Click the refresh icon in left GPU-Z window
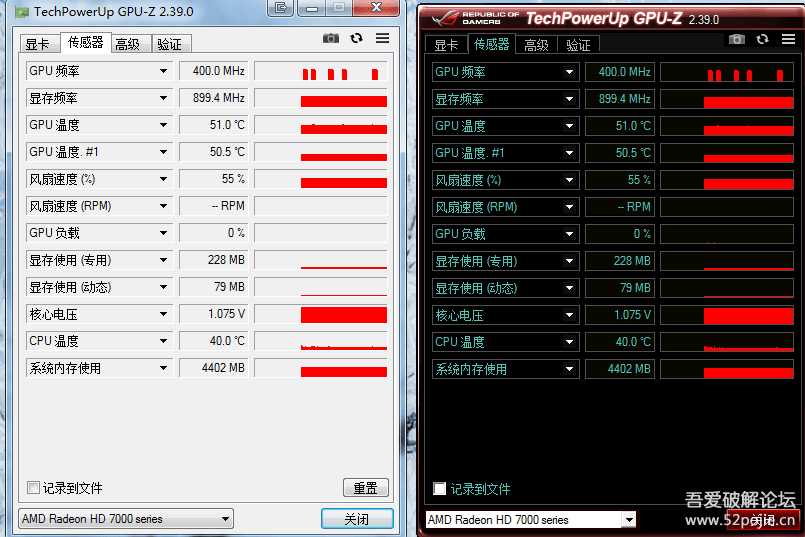Image resolution: width=805 pixels, height=537 pixels. (356, 38)
